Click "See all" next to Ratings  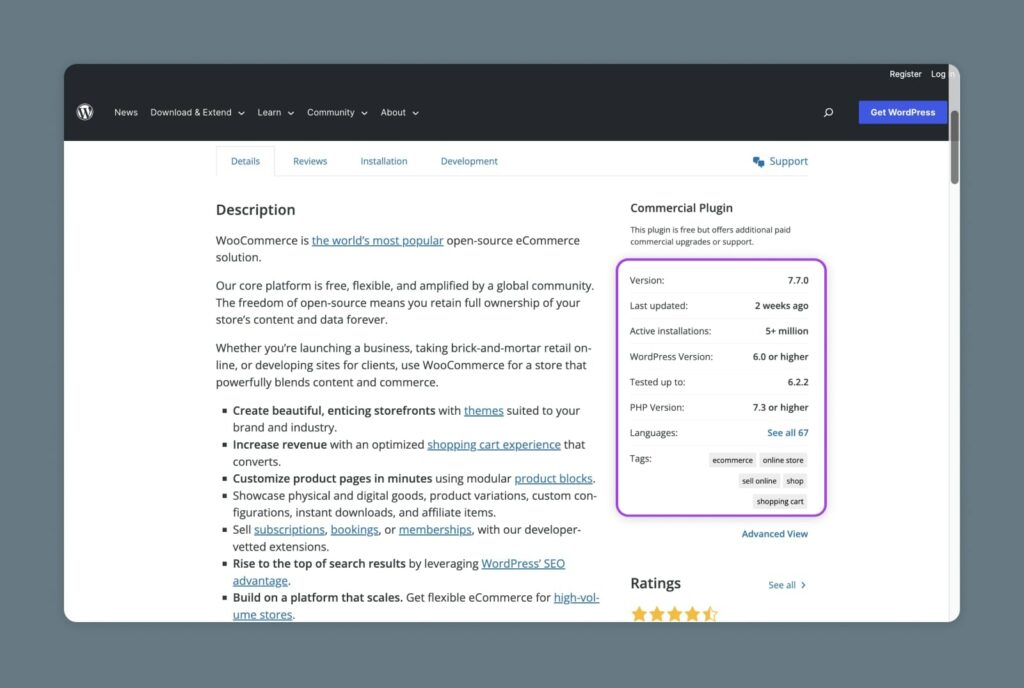[x=781, y=584]
